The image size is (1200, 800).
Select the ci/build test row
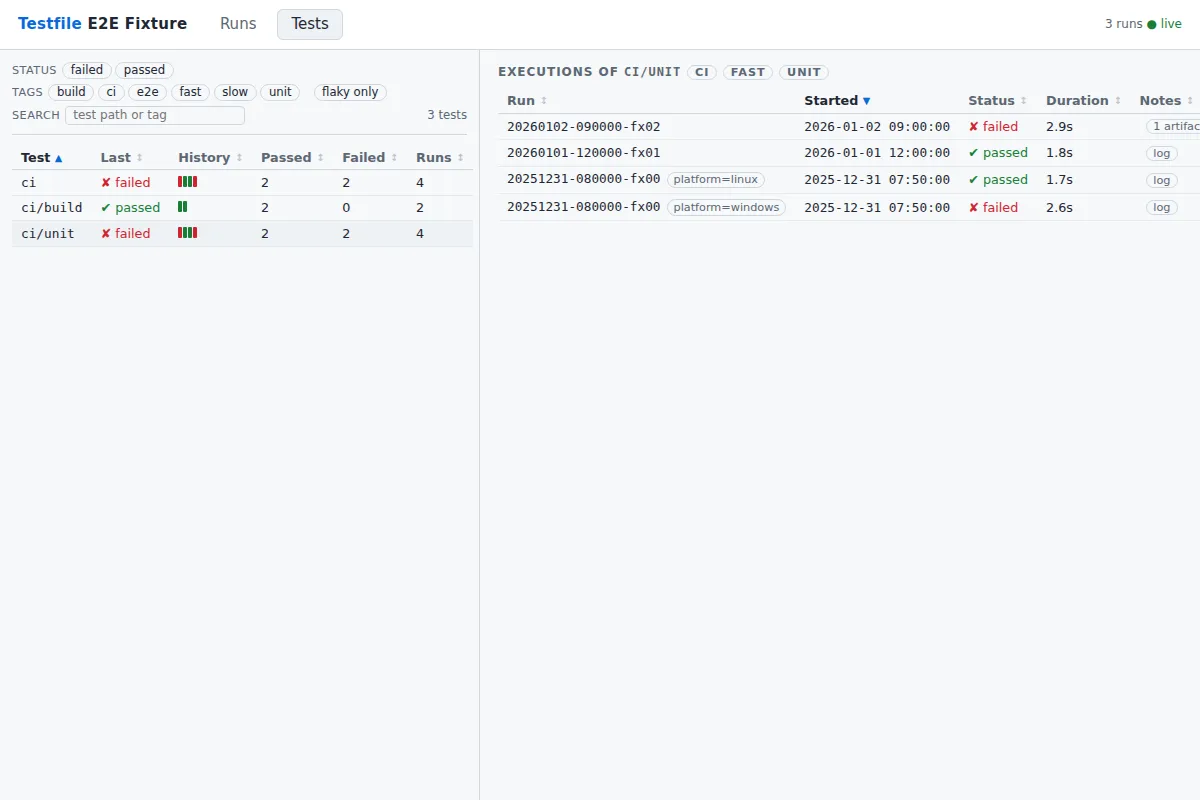click(x=242, y=208)
